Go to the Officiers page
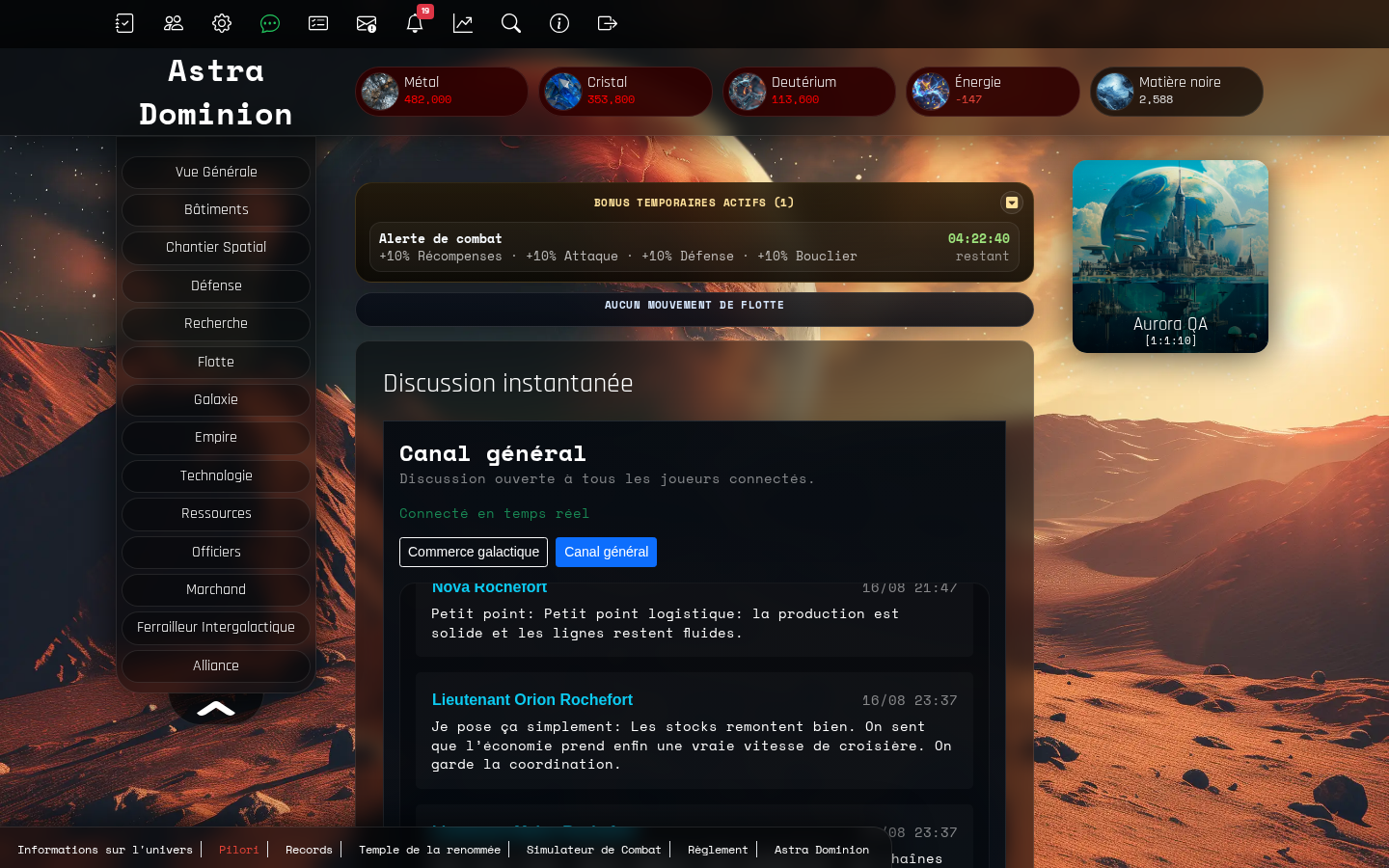 tap(216, 552)
